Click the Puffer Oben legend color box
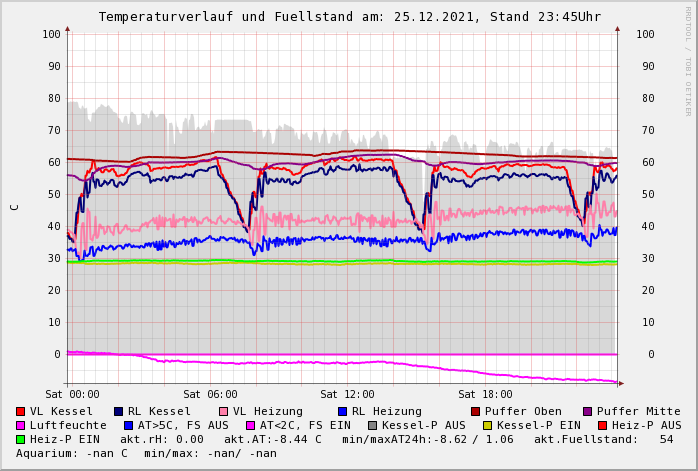This screenshot has width=698, height=471. tap(475, 411)
